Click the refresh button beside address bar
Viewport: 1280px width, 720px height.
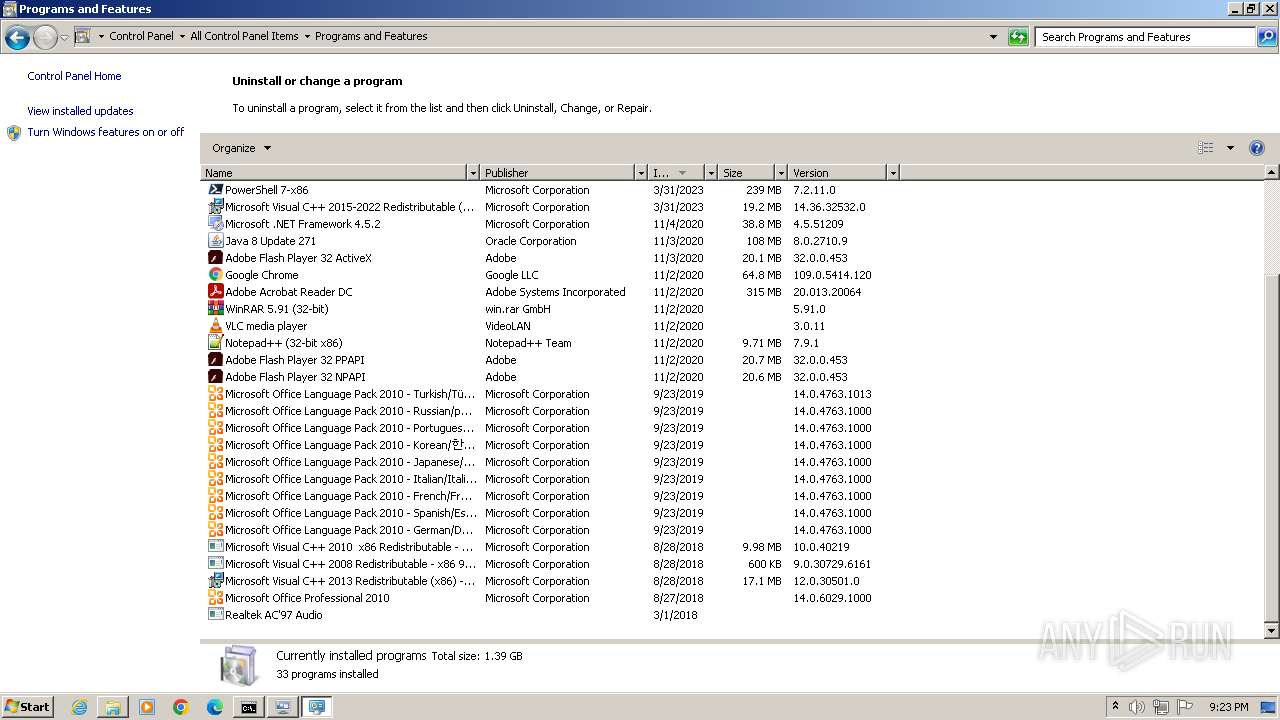click(x=1018, y=37)
